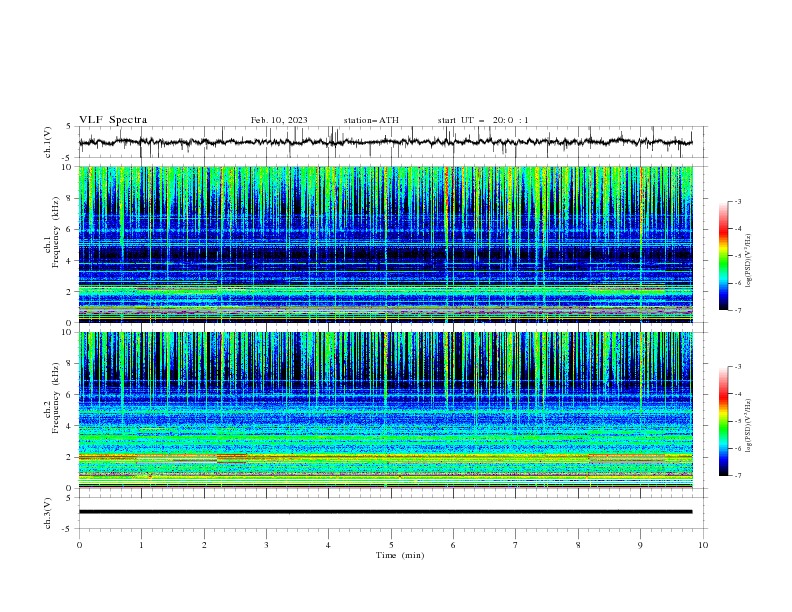The width and height of the screenshot is (792, 612).
Task: Click the "-3" tick on ch.1 colorbar
Action: (x=737, y=201)
